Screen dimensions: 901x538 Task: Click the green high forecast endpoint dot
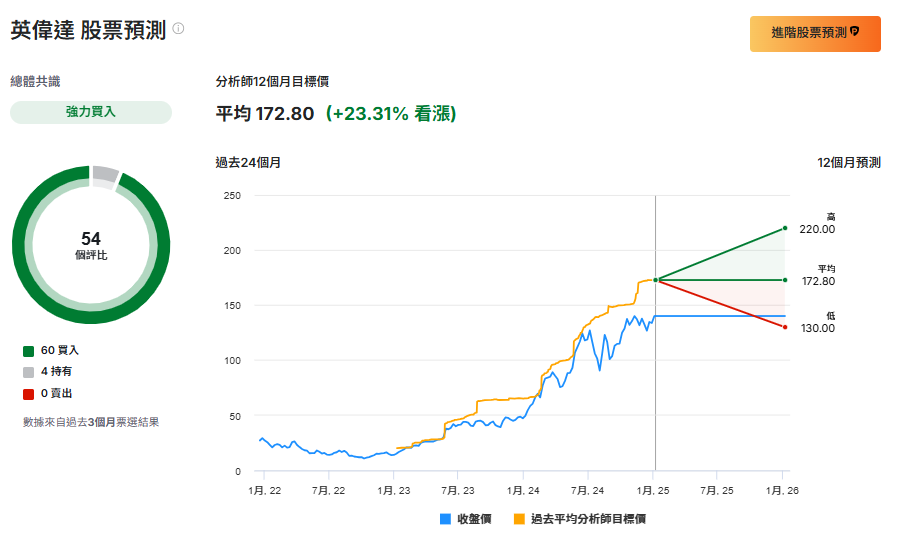[x=785, y=228]
